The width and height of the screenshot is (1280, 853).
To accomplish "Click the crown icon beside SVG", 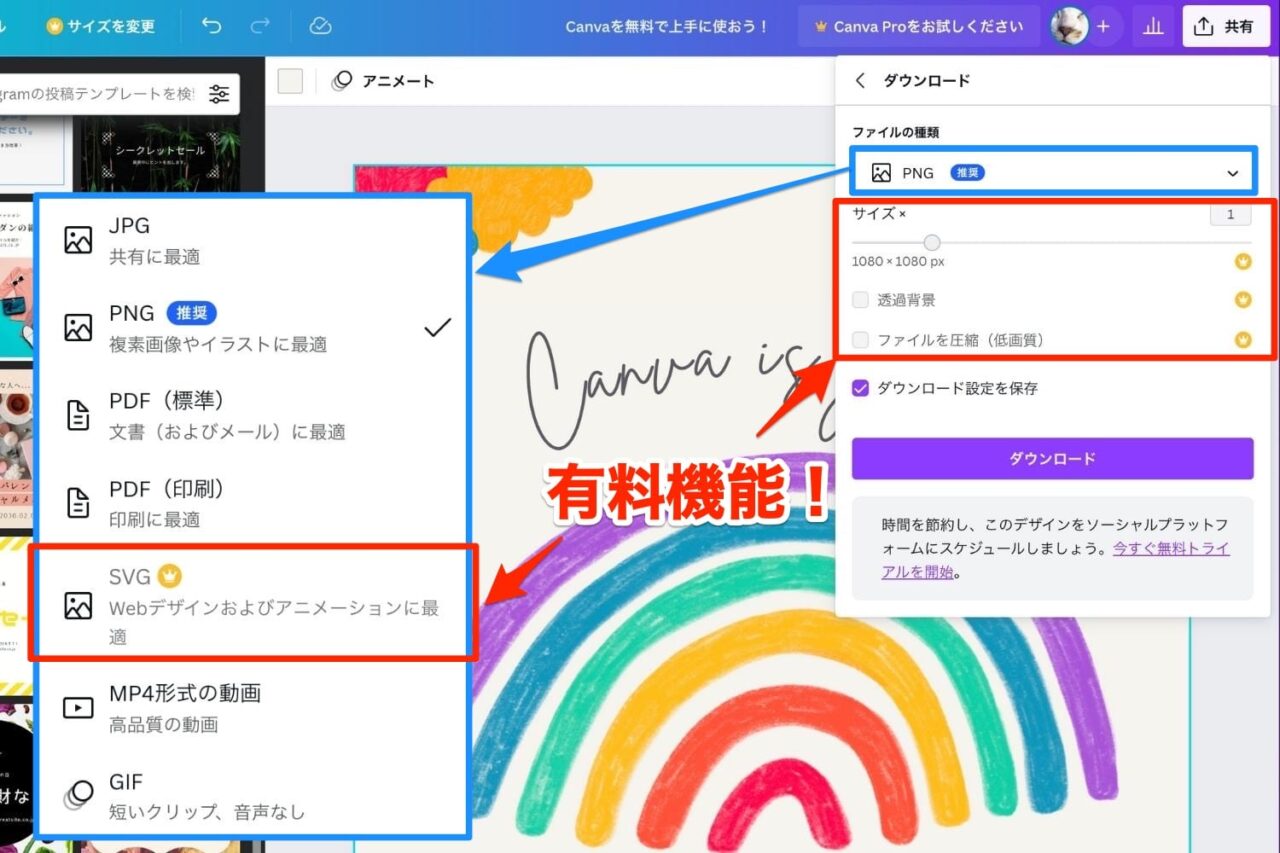I will (170, 576).
